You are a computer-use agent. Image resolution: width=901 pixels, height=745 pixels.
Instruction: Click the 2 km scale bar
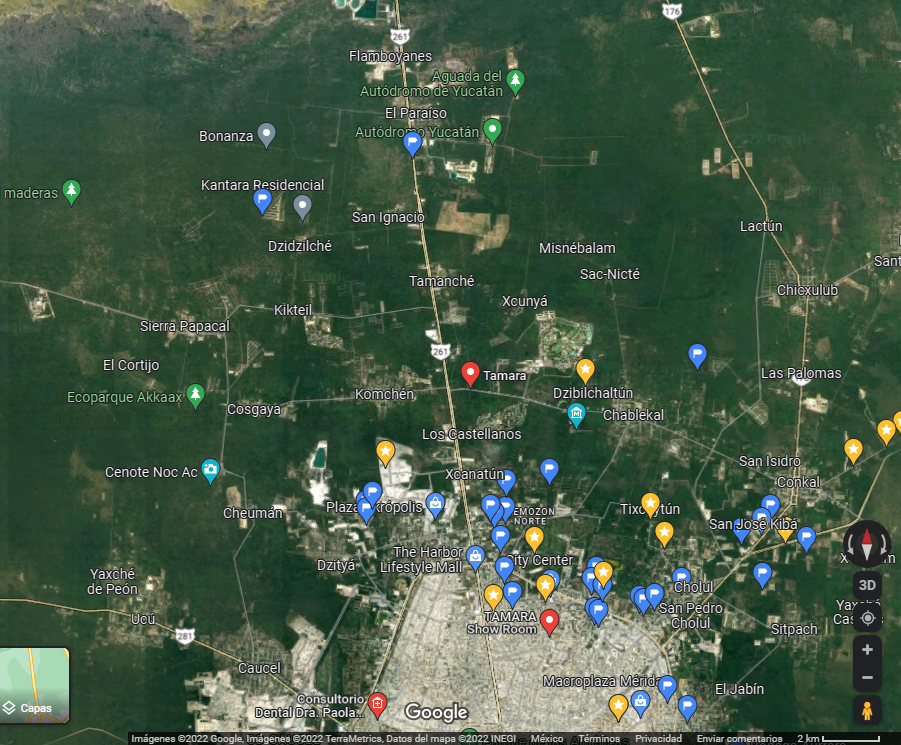(x=838, y=738)
